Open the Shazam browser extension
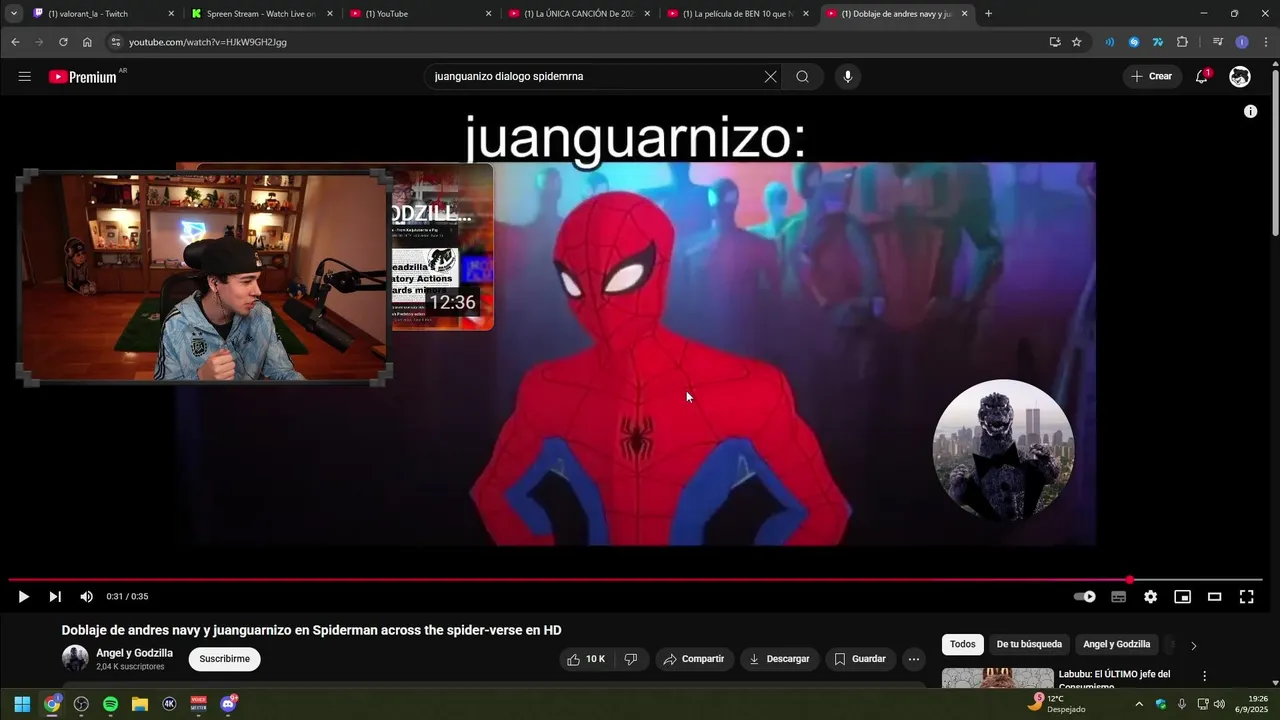Image resolution: width=1280 pixels, height=720 pixels. tap(1134, 42)
